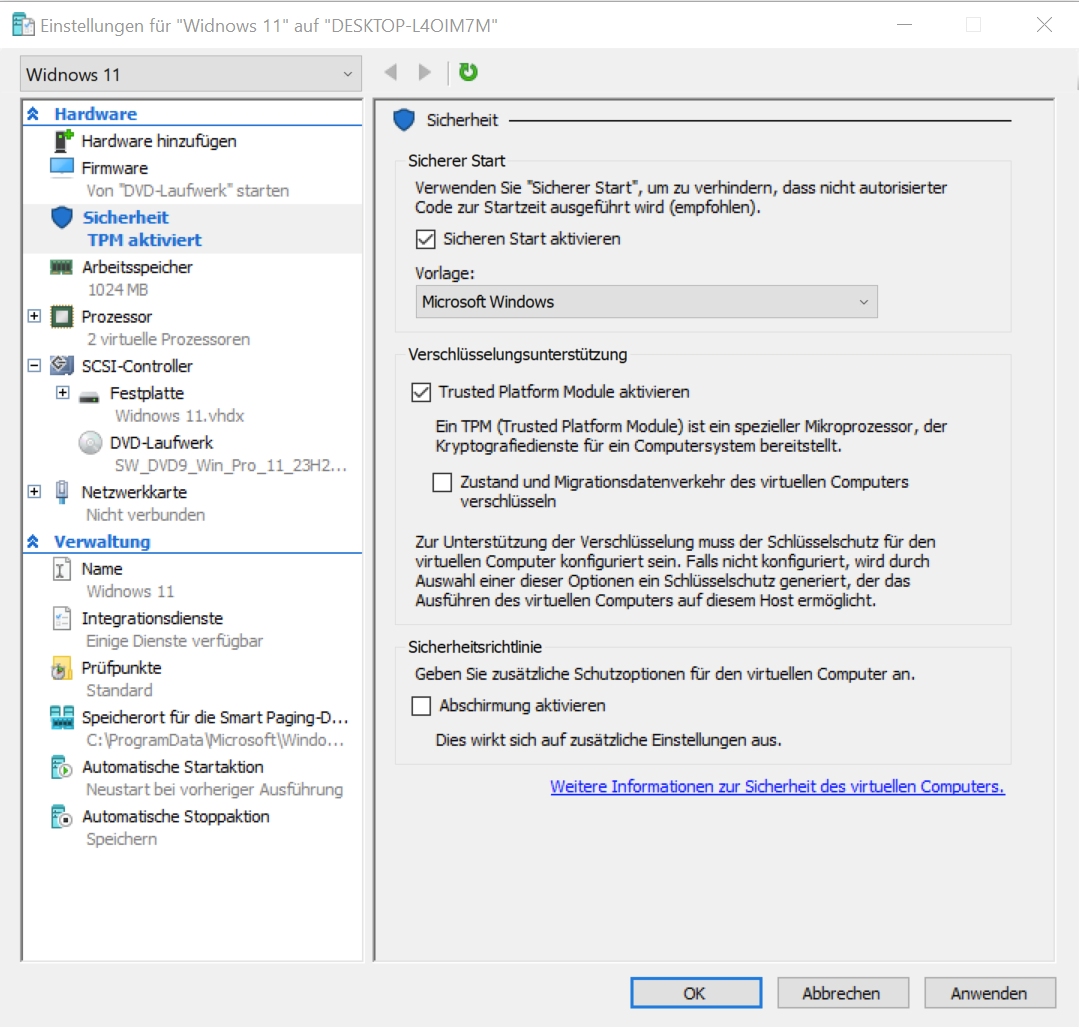Click the 'Einige Dienste verfügbar' text
Viewport: 1079px width, 1027px height.
(174, 641)
